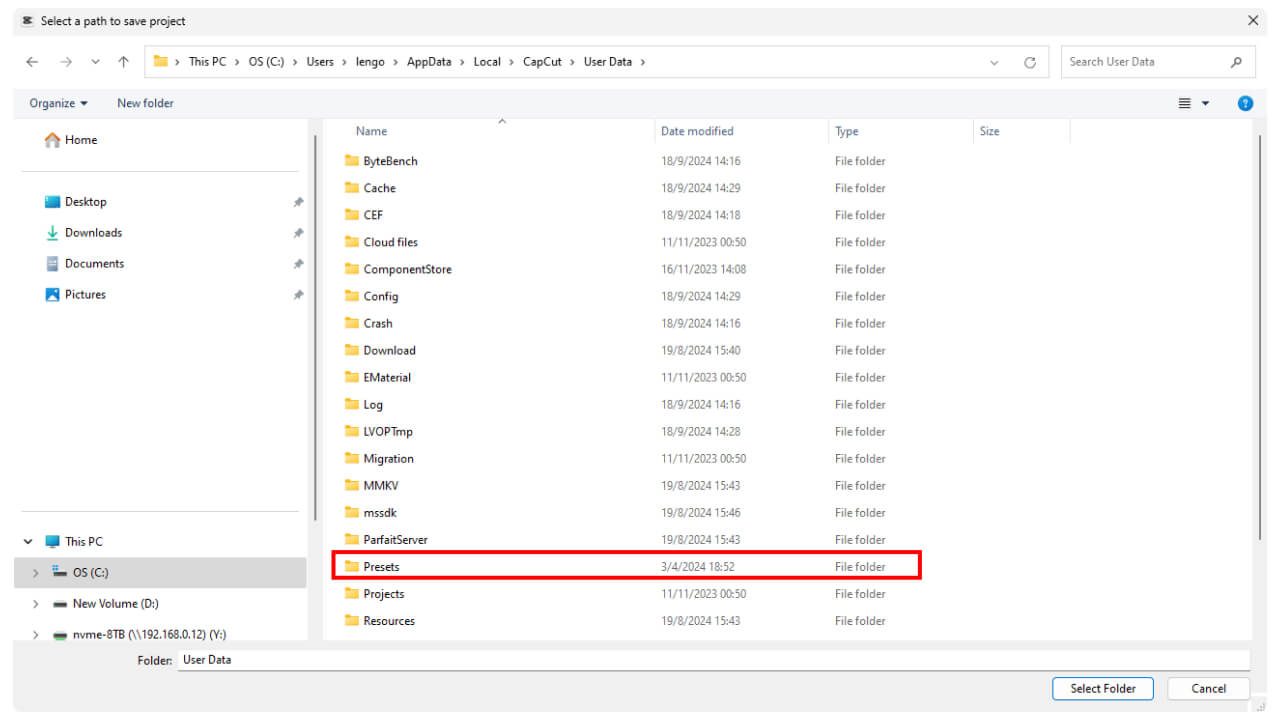Create a New folder
This screenshot has width=1280, height=720.
145,103
